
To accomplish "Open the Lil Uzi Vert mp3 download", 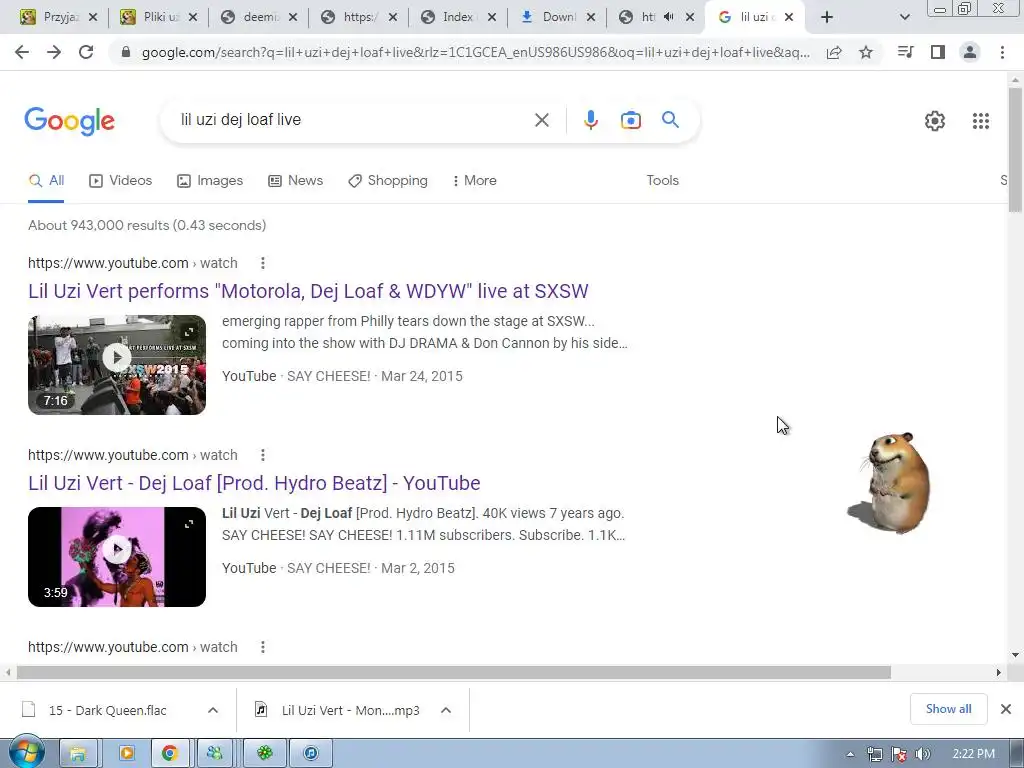I will coord(340,710).
